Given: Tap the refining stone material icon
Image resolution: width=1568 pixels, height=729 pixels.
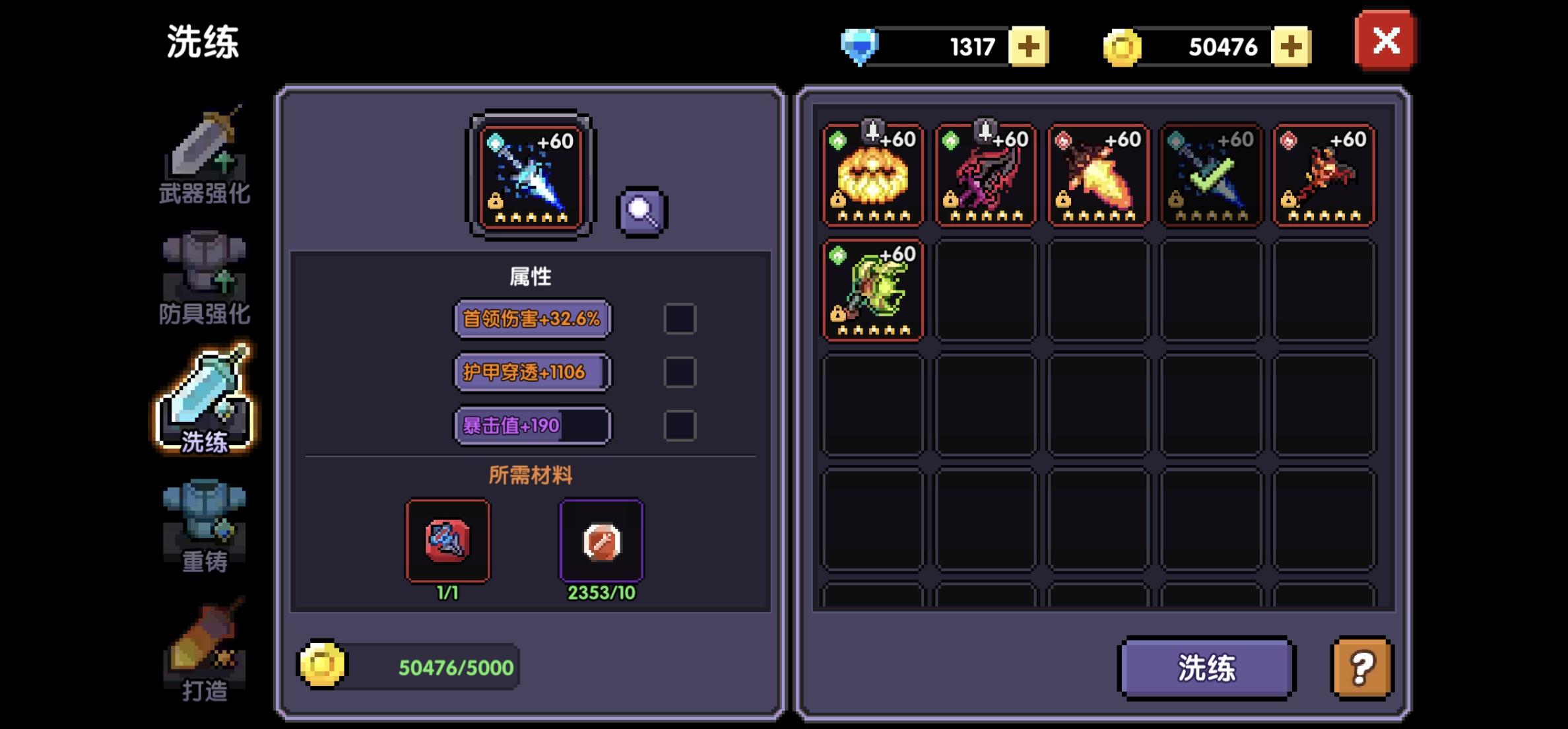Looking at the screenshot, I should pyautogui.click(x=601, y=541).
